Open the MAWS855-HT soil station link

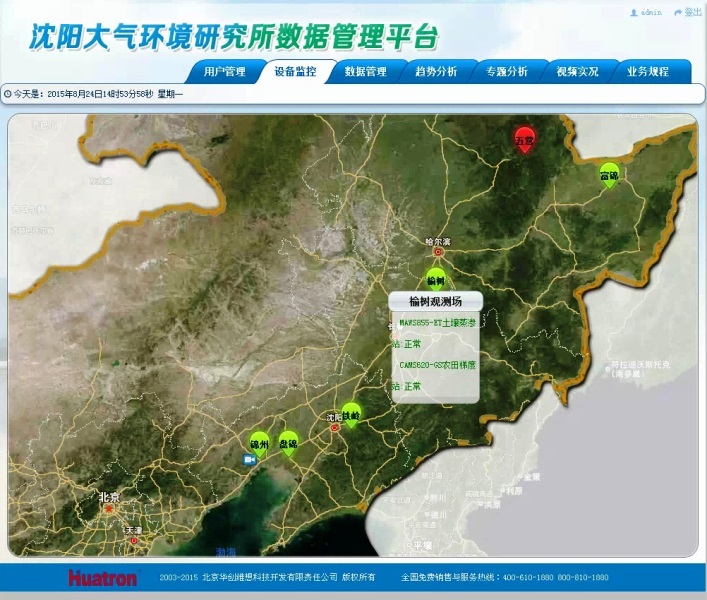pos(437,323)
